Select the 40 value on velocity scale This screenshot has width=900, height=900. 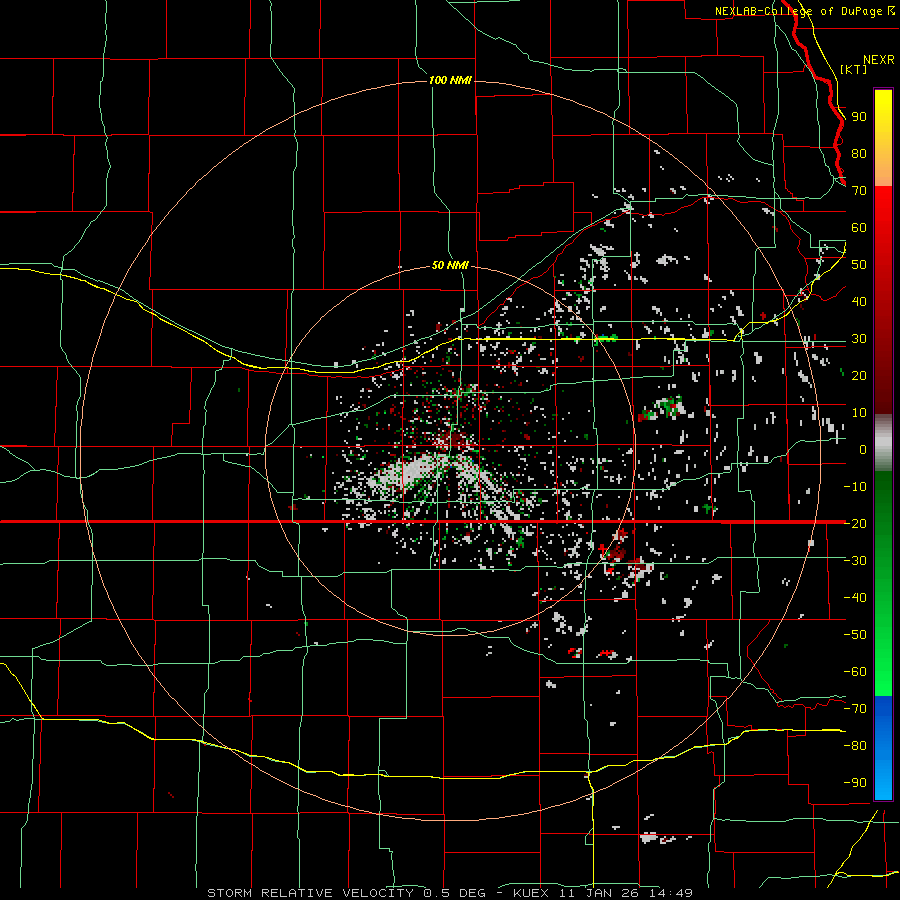click(x=859, y=301)
